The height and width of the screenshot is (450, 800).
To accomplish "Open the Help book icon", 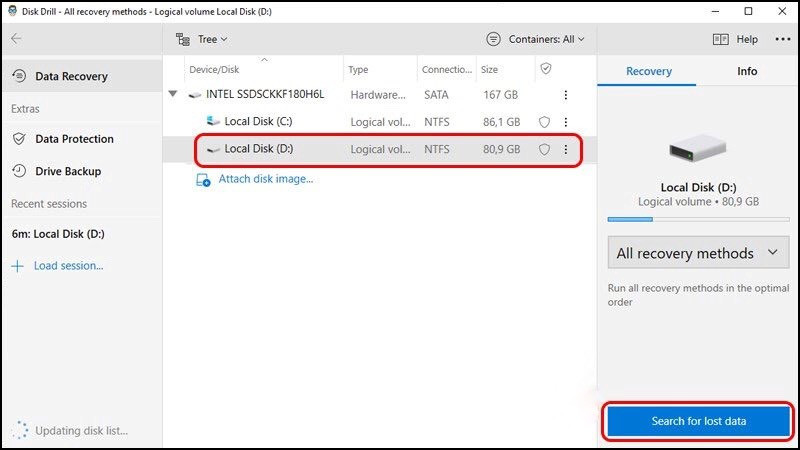I will (720, 39).
